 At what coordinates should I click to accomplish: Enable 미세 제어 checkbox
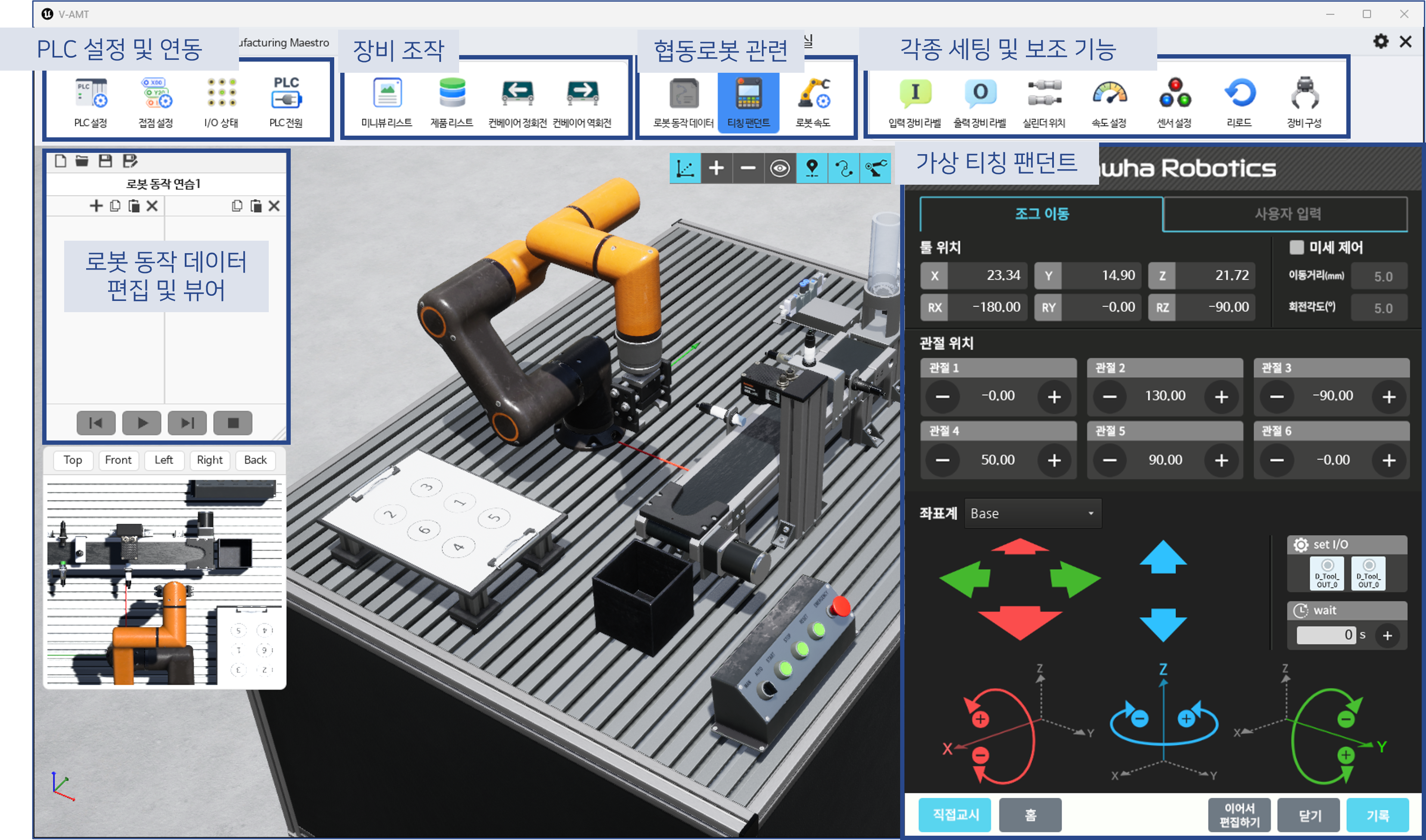coord(1296,248)
